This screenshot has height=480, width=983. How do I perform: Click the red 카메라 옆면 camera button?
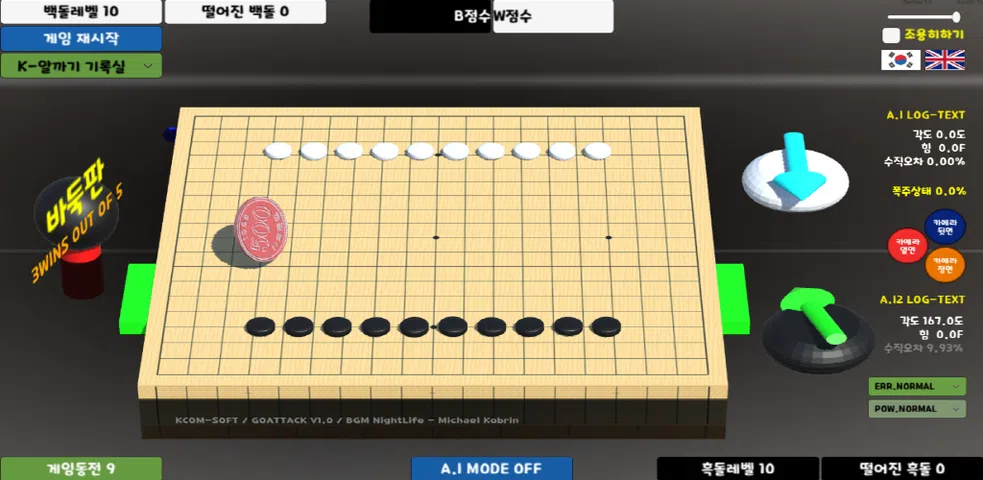coord(908,246)
